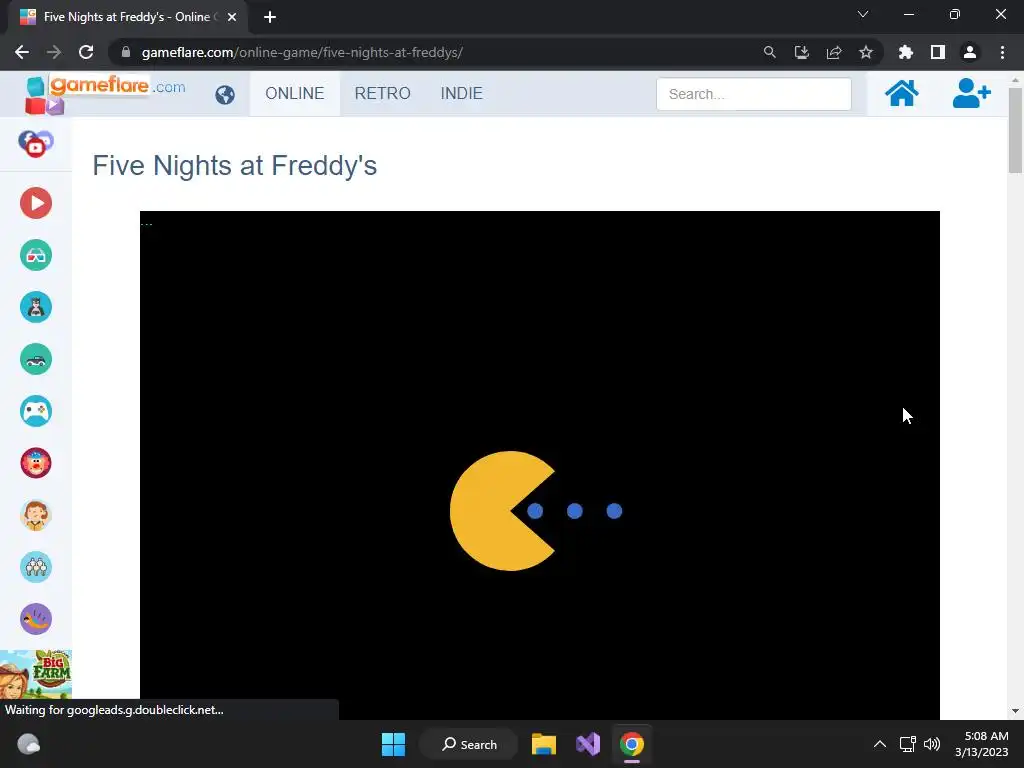Open the globe language icon
This screenshot has width=1024, height=768.
point(225,95)
